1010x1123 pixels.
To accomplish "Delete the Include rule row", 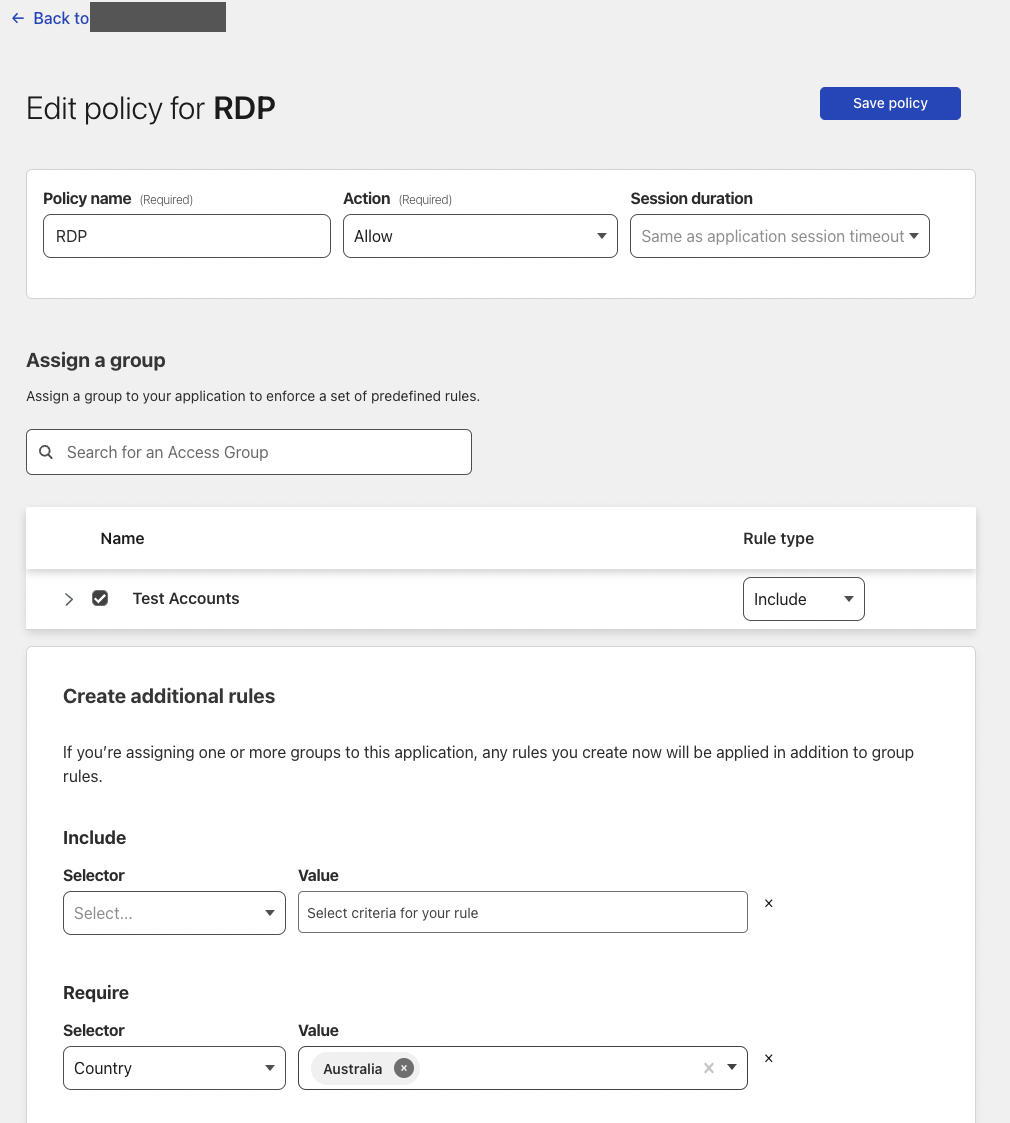I will pos(768,903).
